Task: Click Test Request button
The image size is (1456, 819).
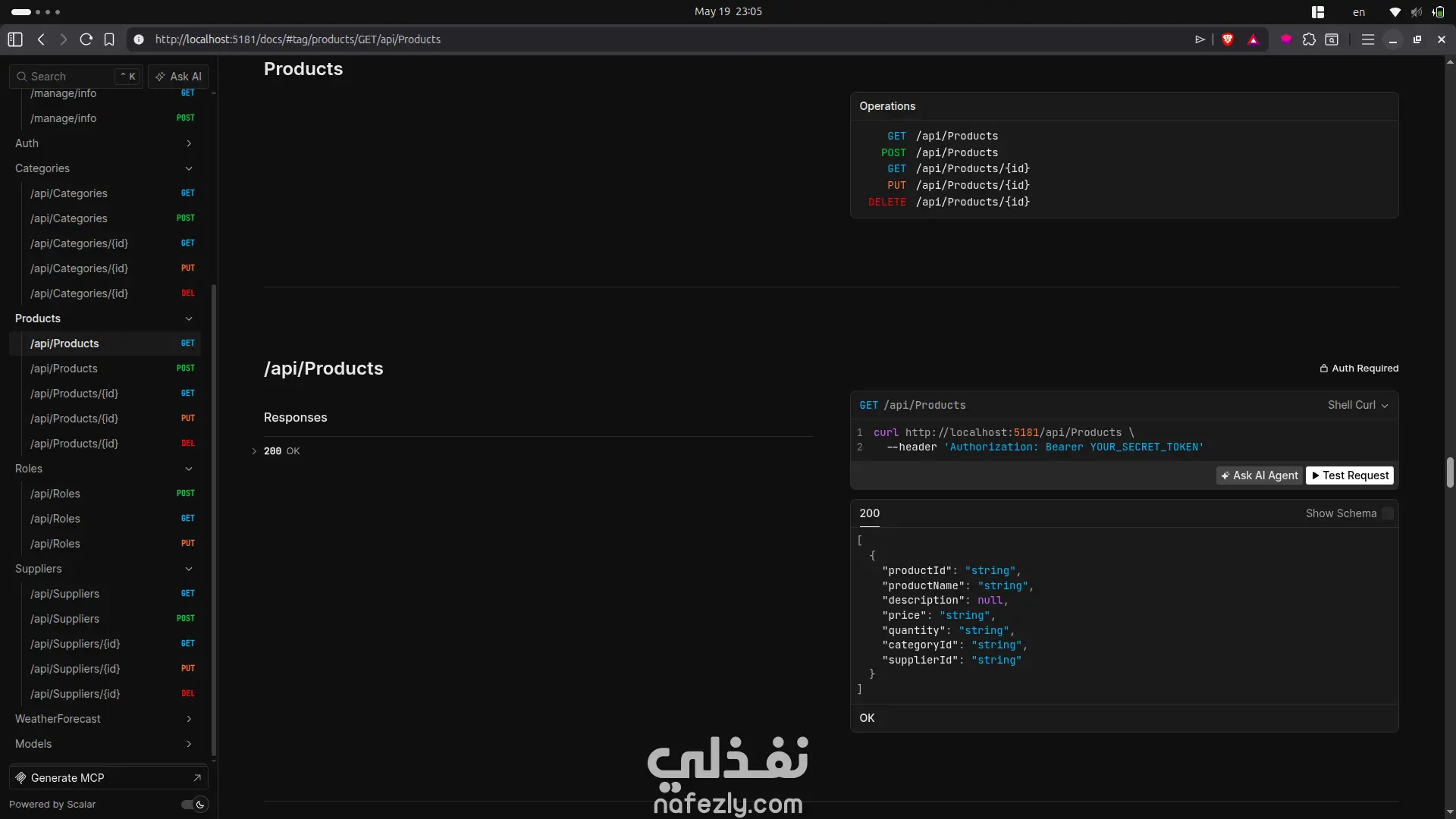Action: tap(1350, 475)
